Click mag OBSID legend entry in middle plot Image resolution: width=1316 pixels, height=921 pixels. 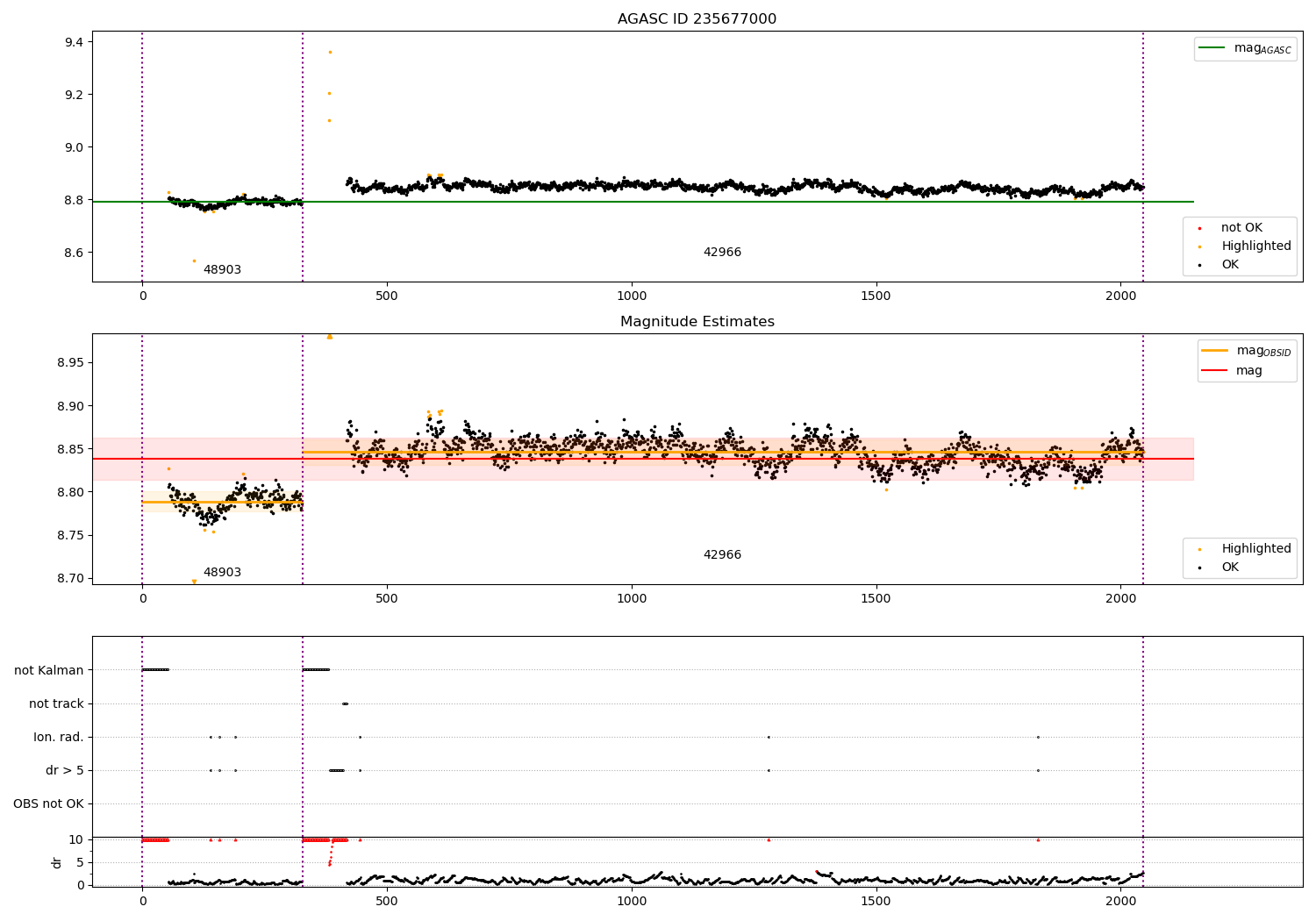(x=1246, y=351)
